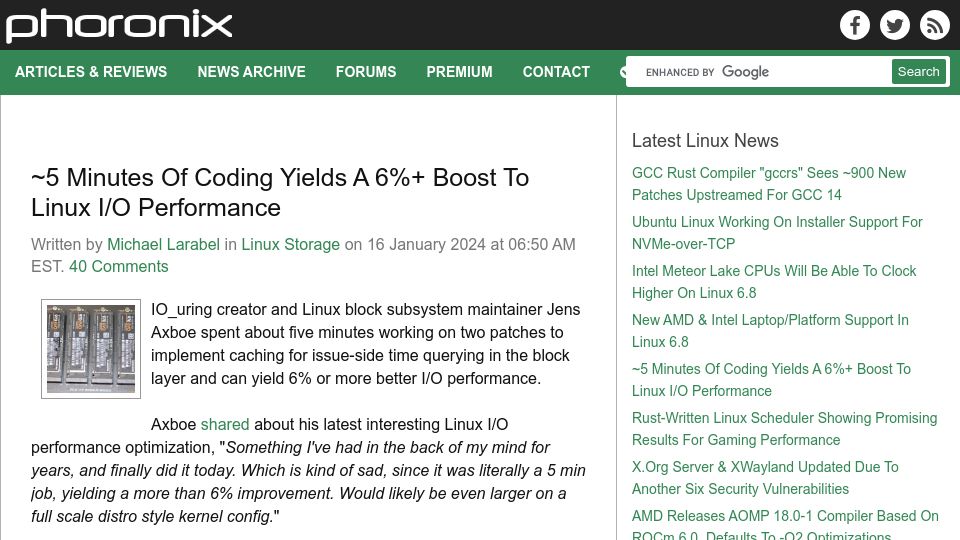Open Articles & Reviews menu
The image size is (960, 540).
(x=91, y=72)
